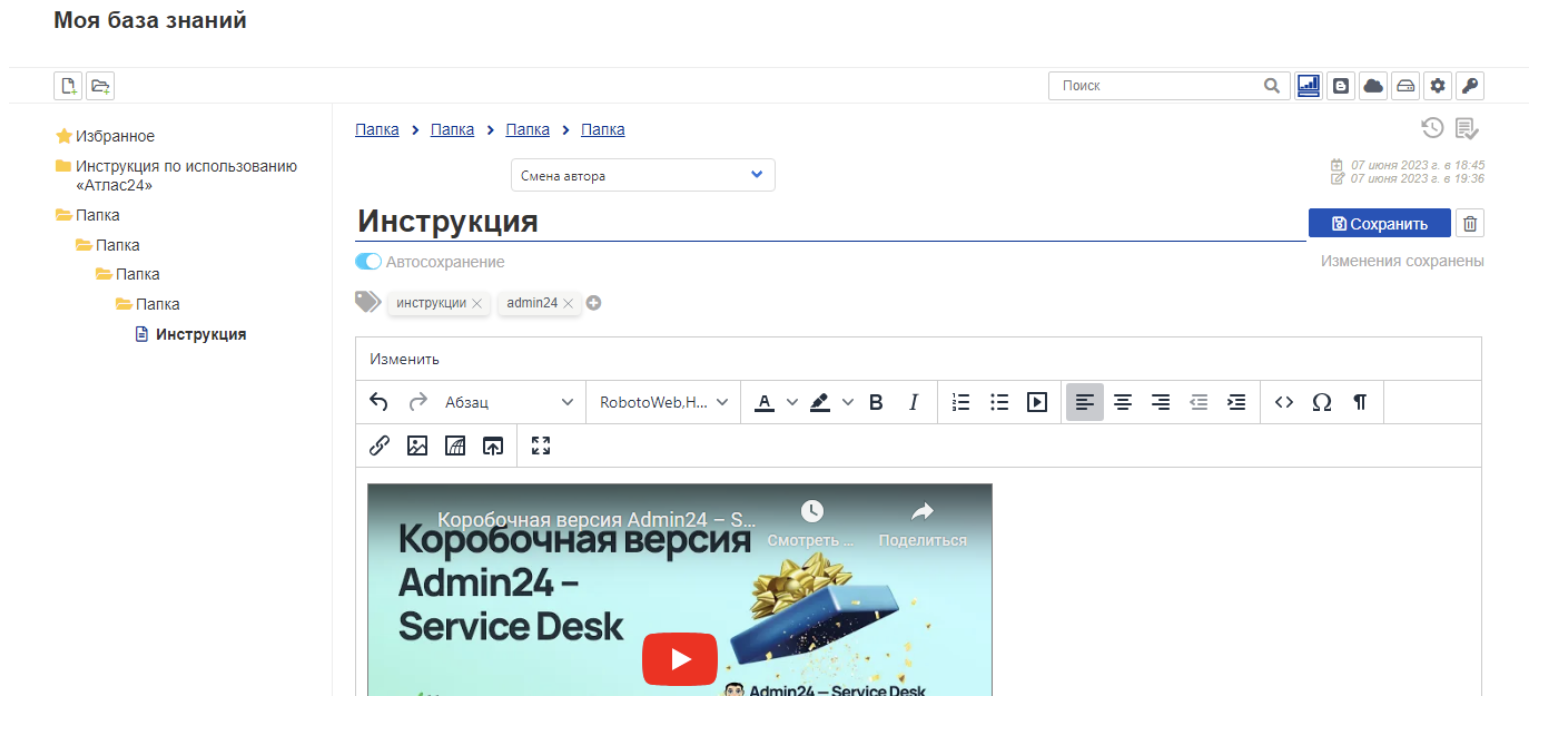Remove the 'admin24' tag
1554x738 pixels.
click(x=568, y=303)
